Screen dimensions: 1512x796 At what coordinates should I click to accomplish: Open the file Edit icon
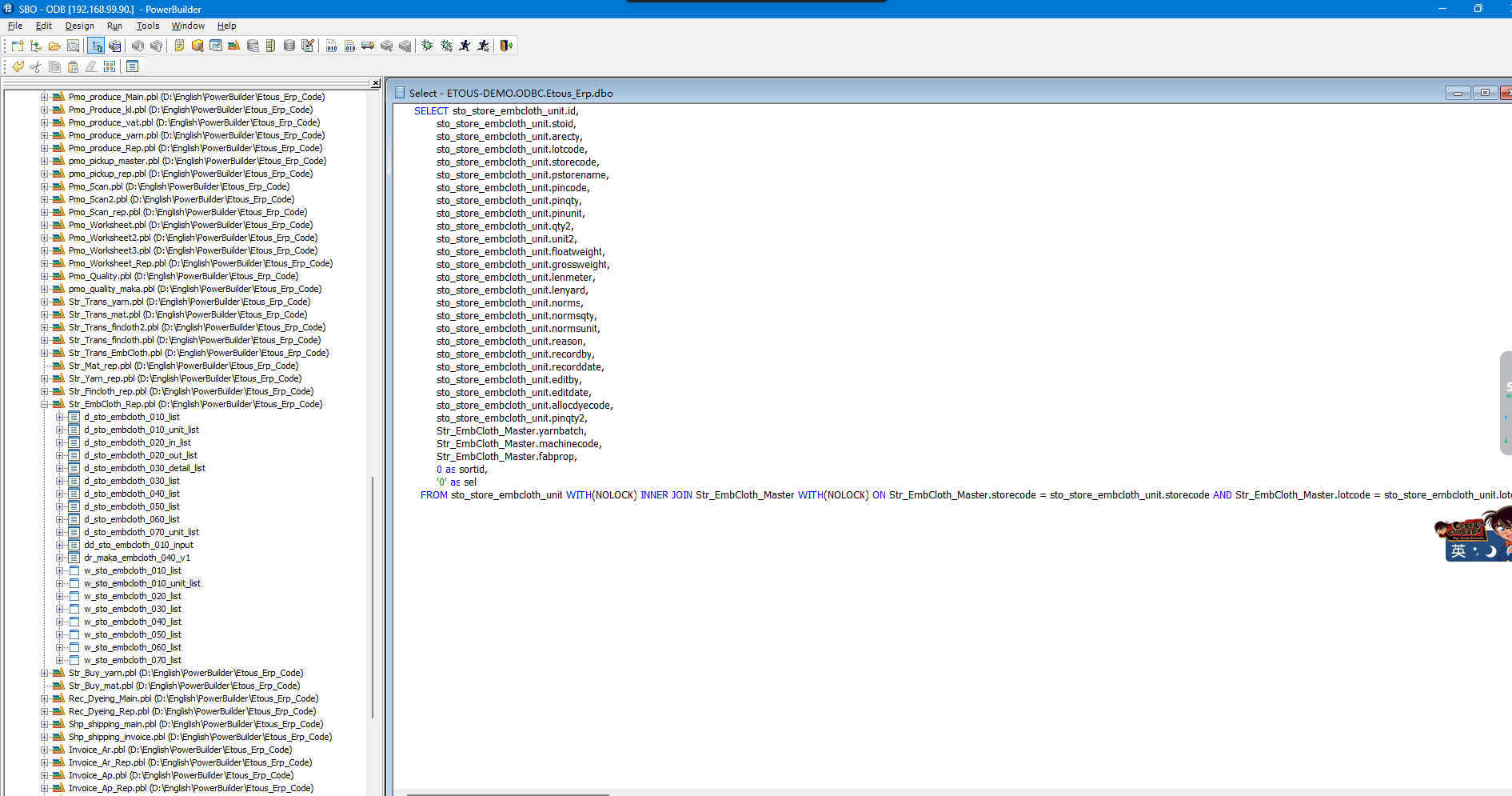[308, 46]
